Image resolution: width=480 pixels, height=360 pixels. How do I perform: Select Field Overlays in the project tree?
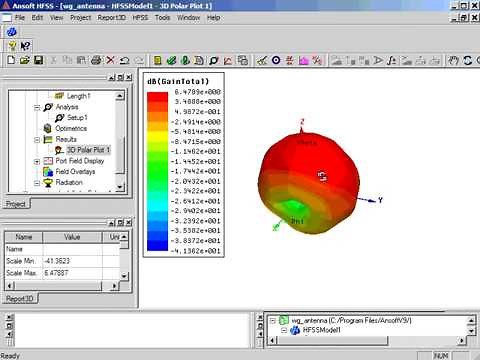[75, 172]
